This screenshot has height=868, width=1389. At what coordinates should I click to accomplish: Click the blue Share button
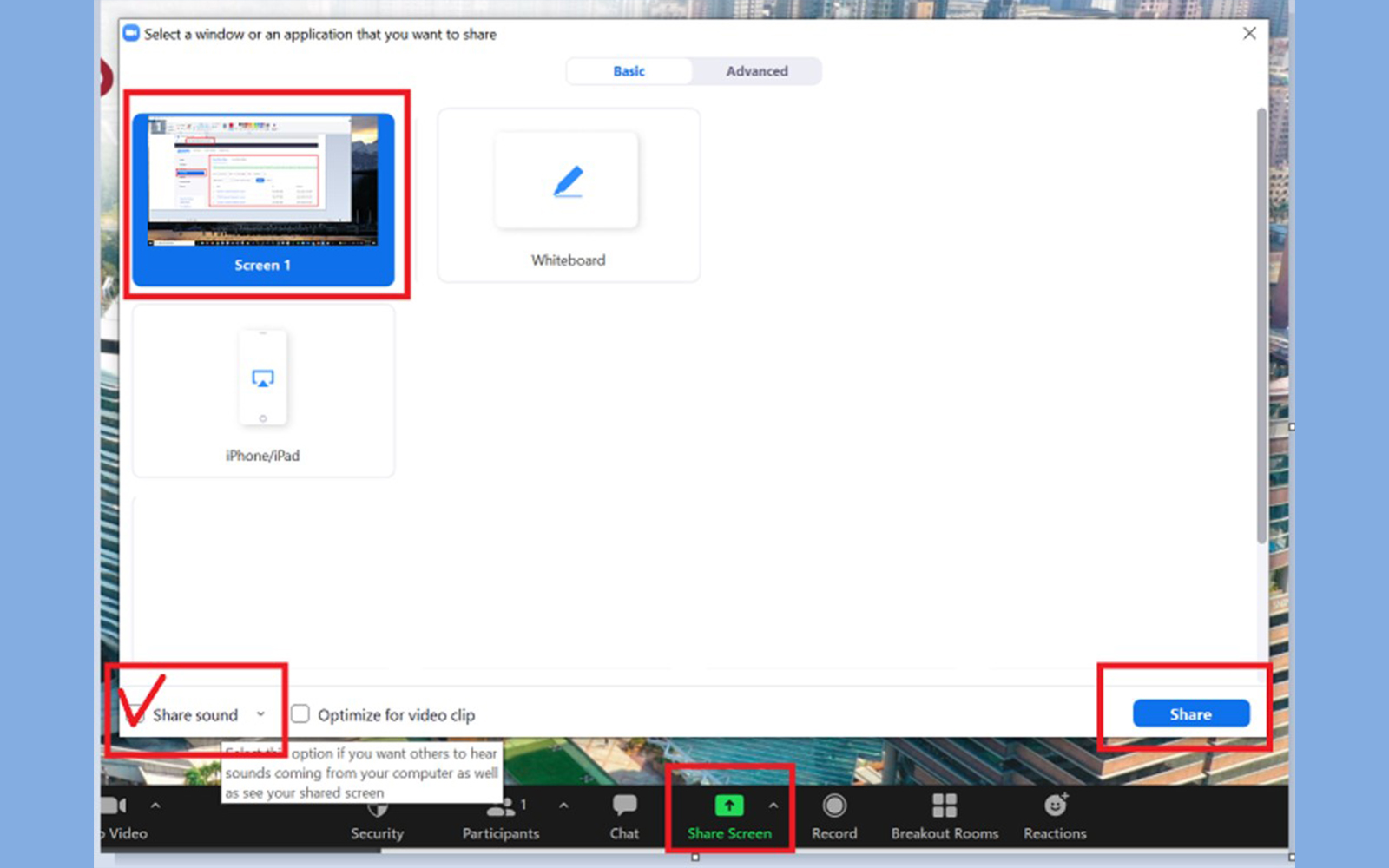tap(1190, 713)
